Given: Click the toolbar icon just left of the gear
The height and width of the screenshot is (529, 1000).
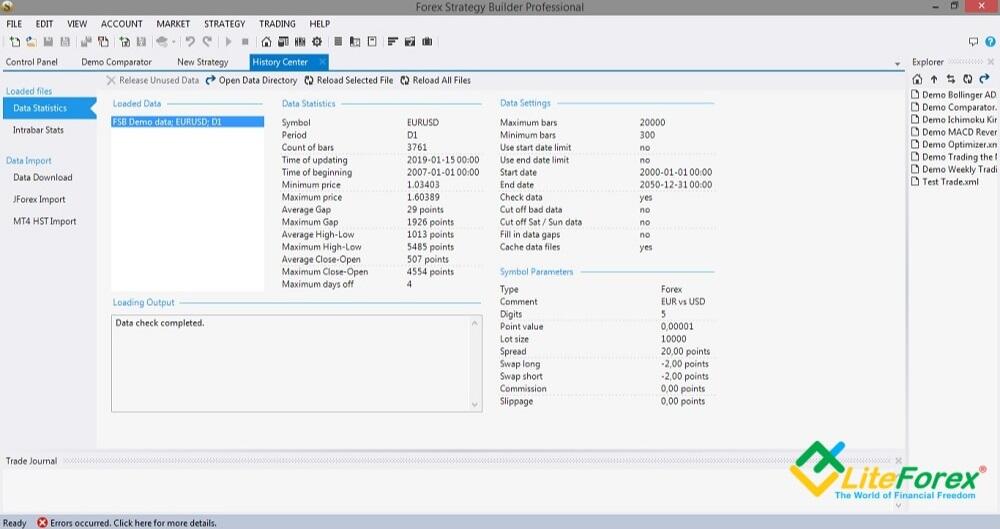Looking at the screenshot, I should click(300, 41).
